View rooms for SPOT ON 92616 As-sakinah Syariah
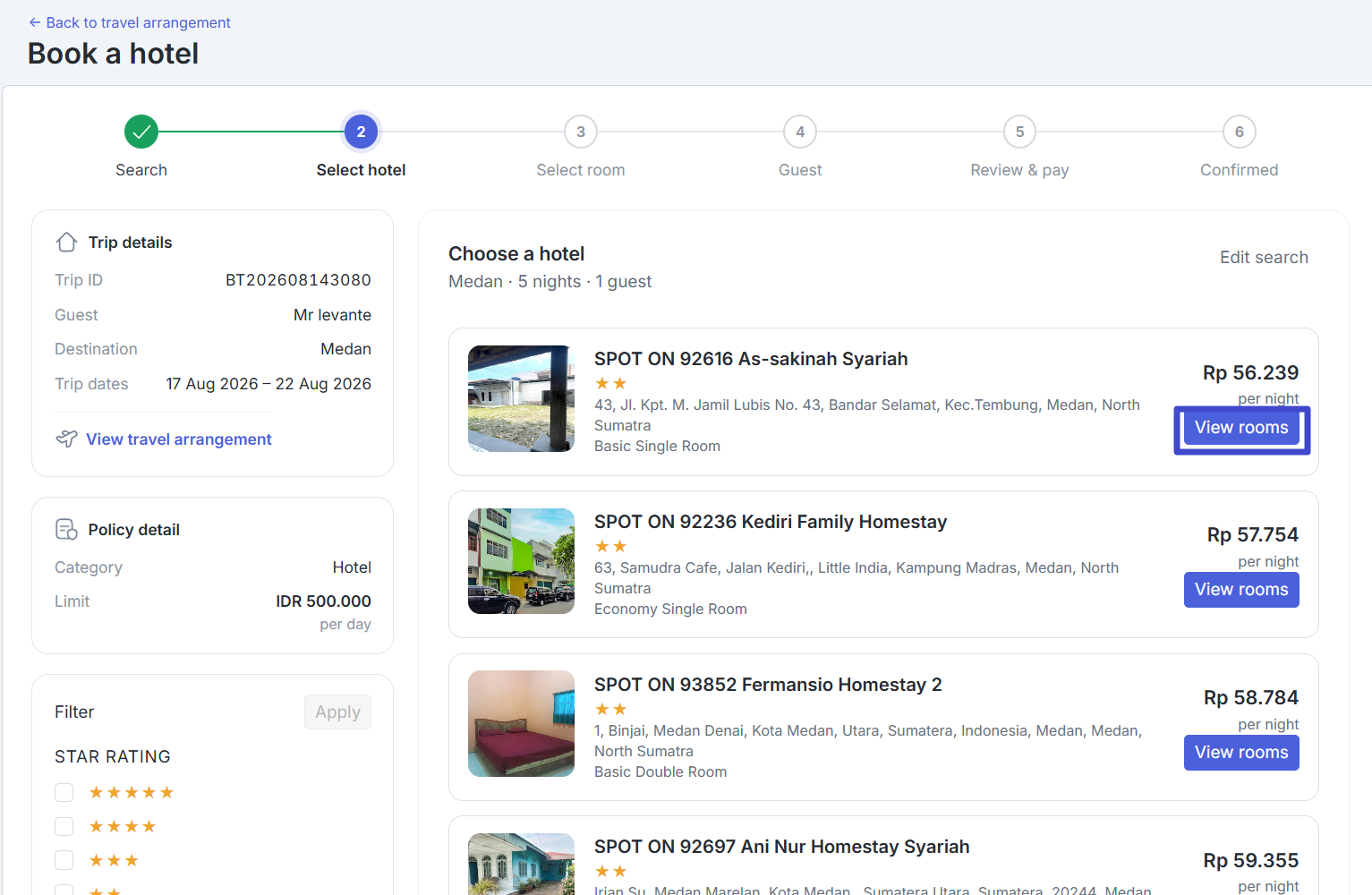The image size is (1372, 895). (1241, 428)
